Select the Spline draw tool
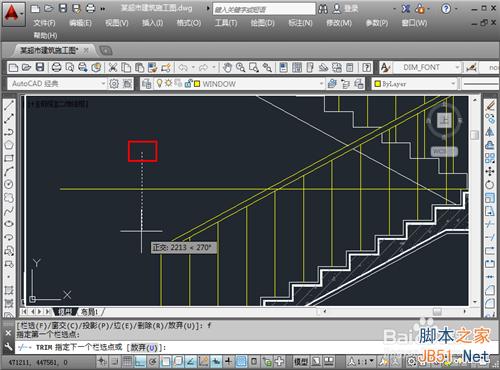The image size is (500, 370). pos(9,210)
